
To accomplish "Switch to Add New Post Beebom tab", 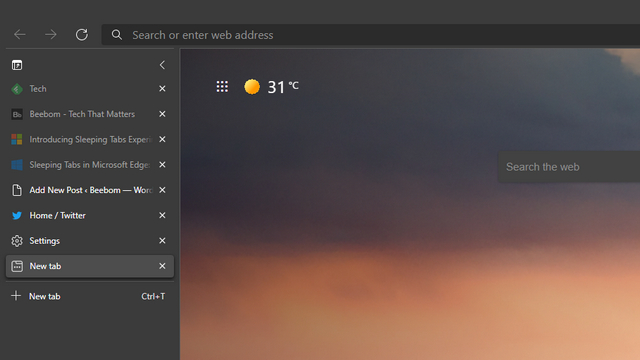I will coord(90,190).
